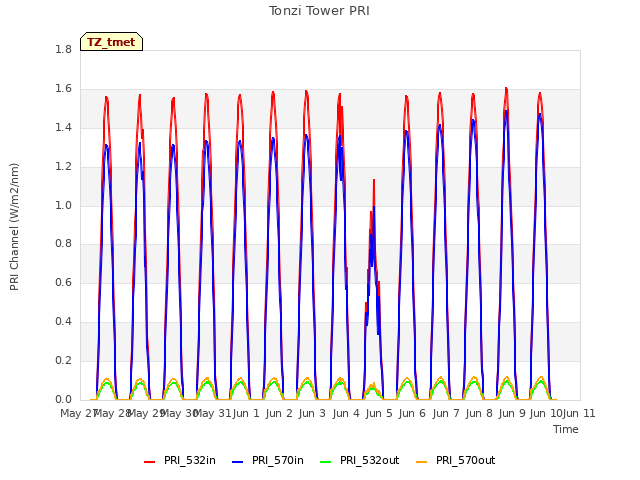Click the 0.0 y-axis tick label
The image size is (640, 480).
(63, 399)
